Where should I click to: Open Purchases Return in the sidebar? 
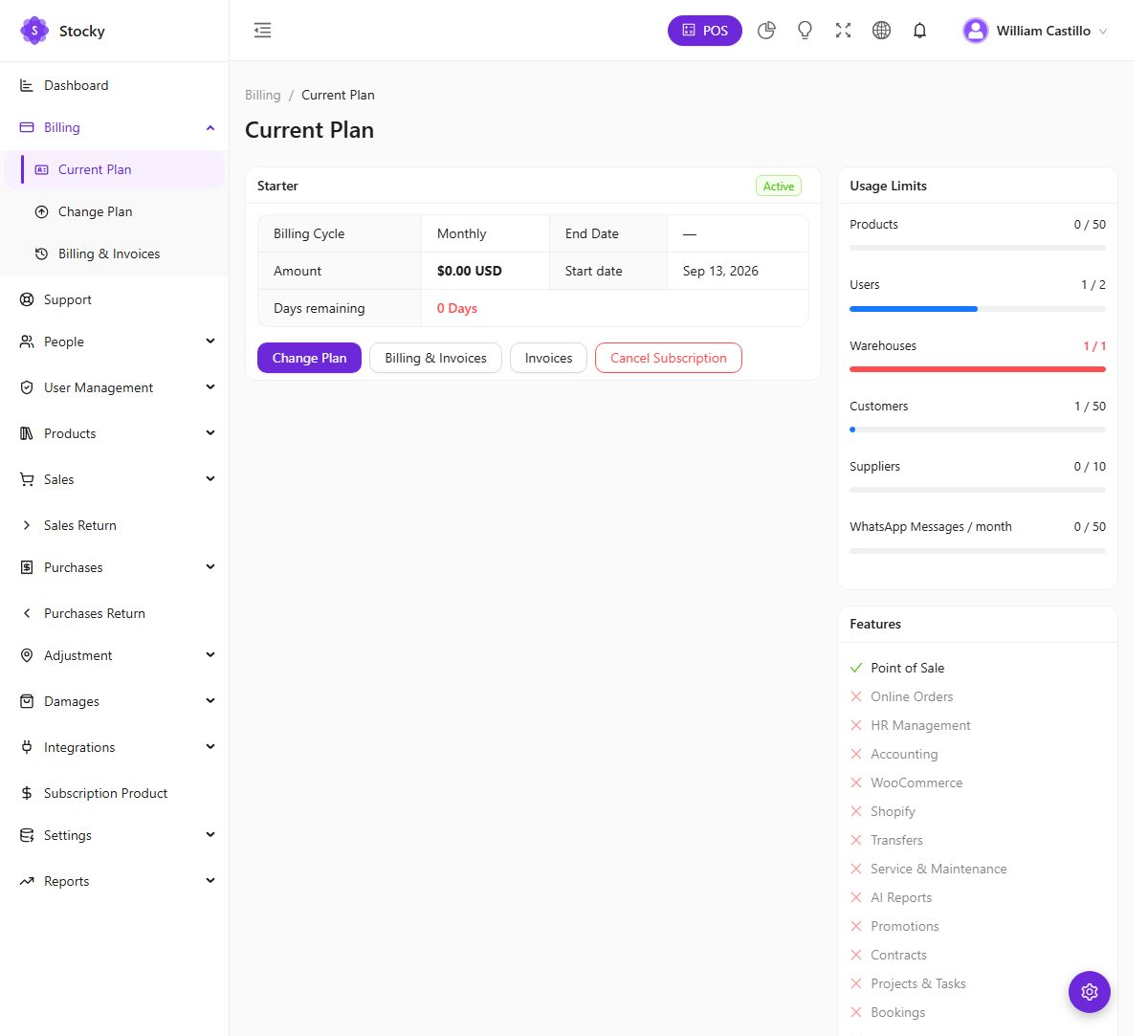click(115, 613)
